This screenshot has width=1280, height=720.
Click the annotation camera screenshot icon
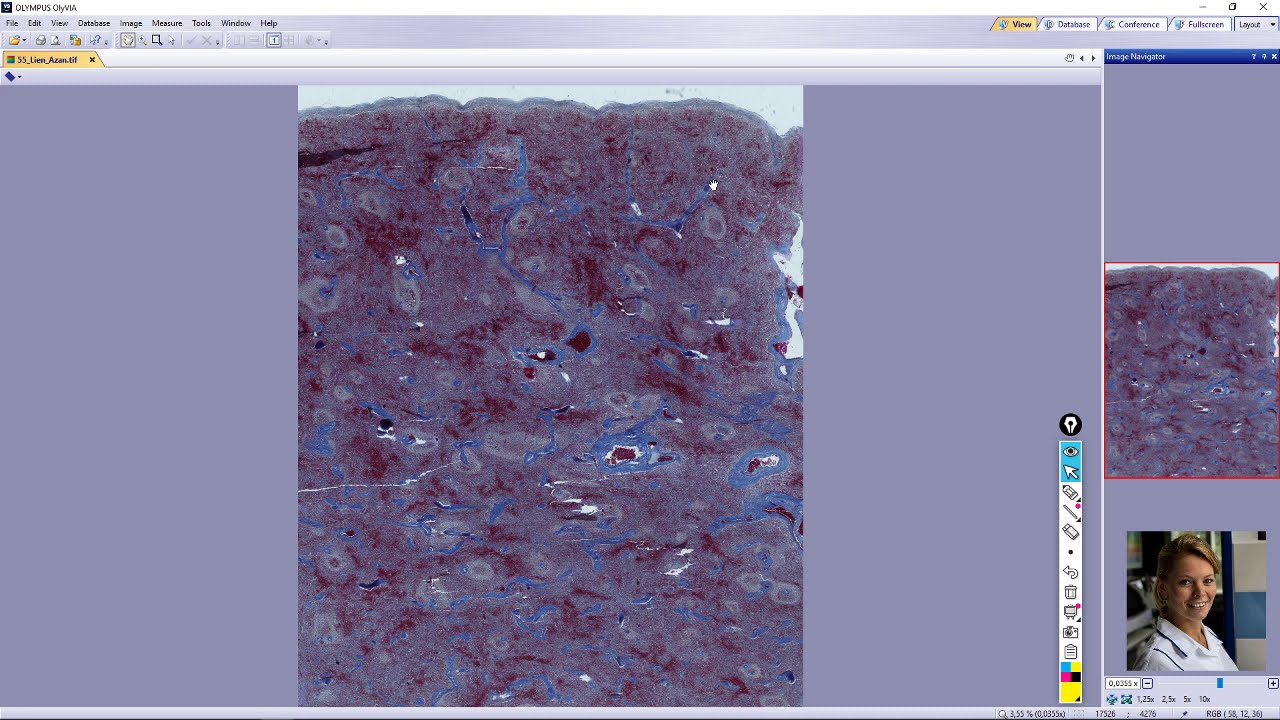tap(1071, 632)
